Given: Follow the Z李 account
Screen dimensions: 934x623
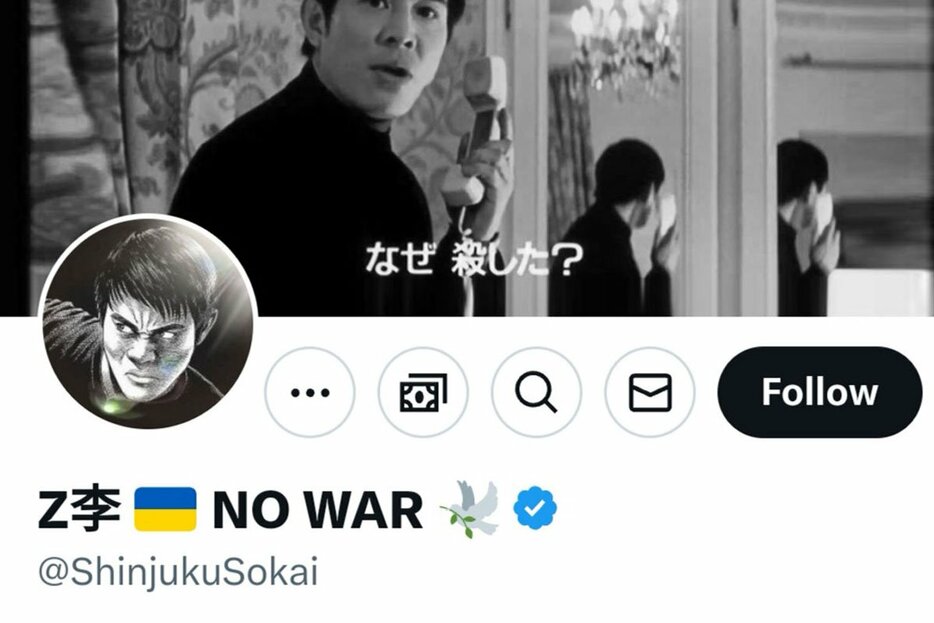Looking at the screenshot, I should [x=820, y=392].
